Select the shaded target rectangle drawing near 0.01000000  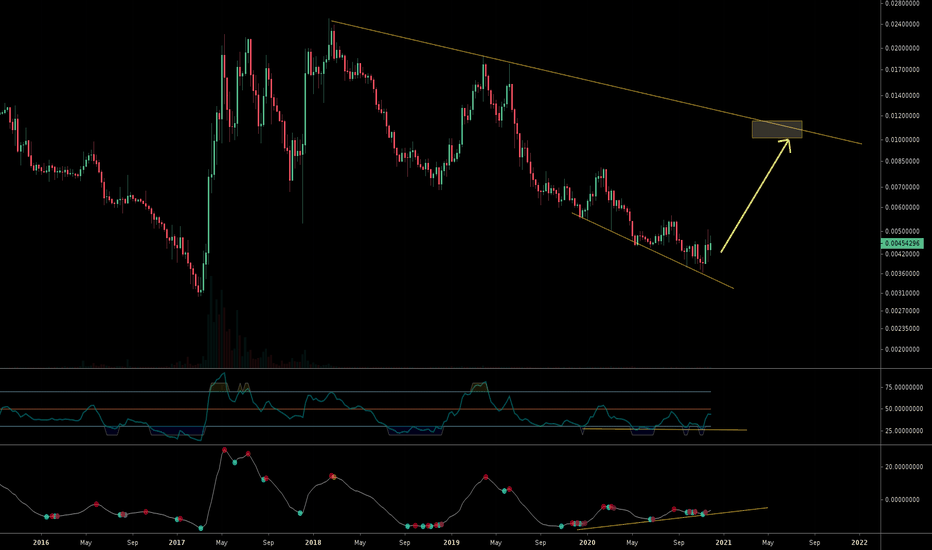pyautogui.click(x=777, y=129)
